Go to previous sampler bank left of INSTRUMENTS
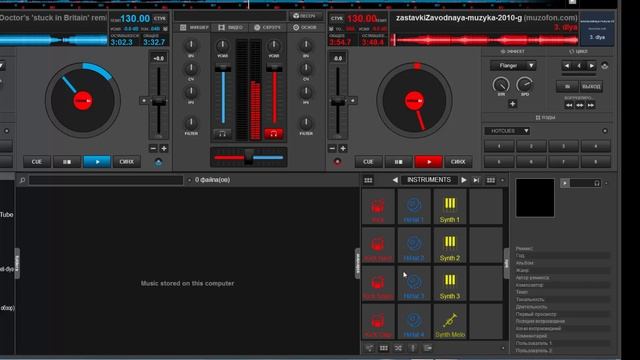Viewport: 640px width, 360px height. tap(395, 180)
